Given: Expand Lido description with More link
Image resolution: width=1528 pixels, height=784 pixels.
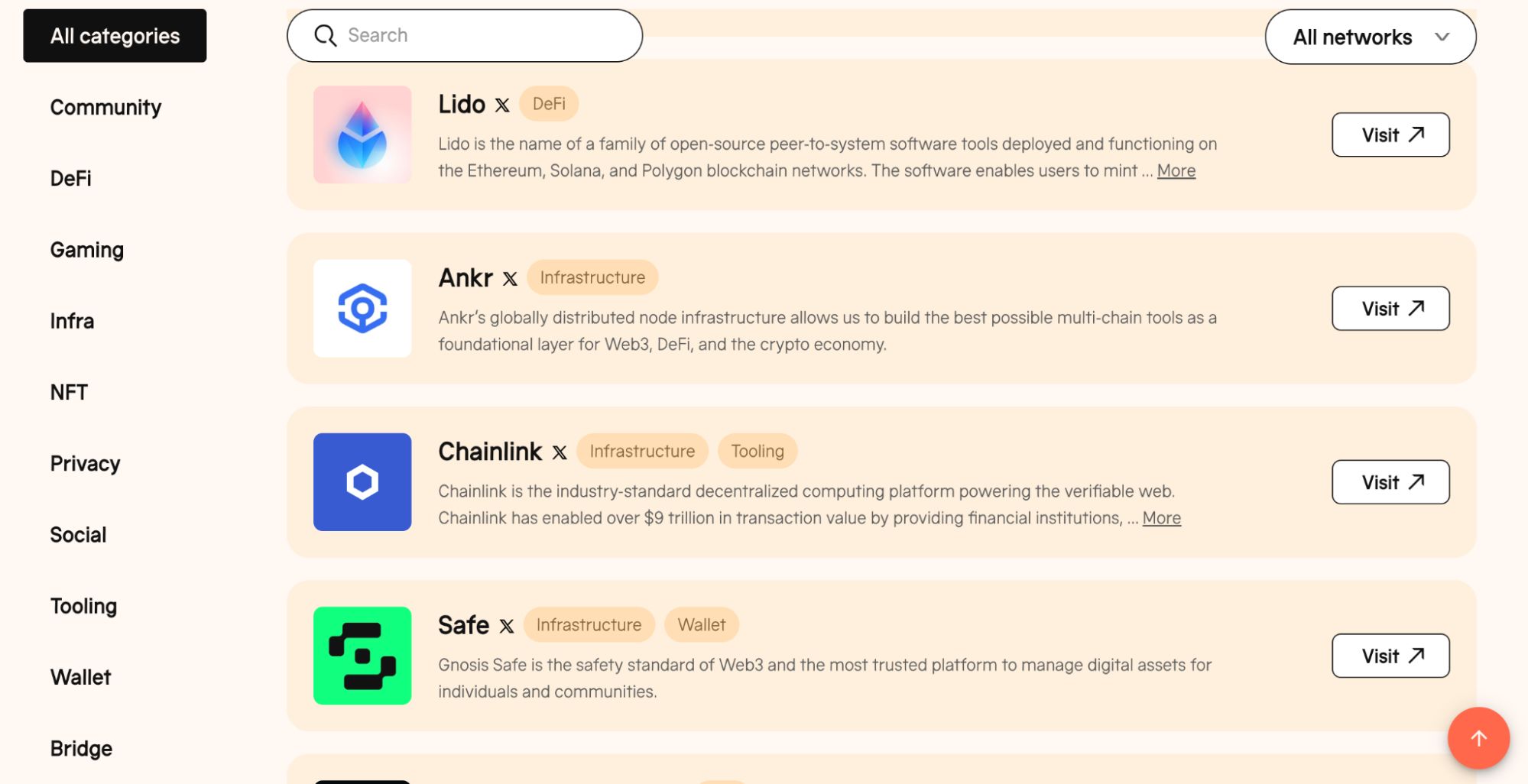Looking at the screenshot, I should click(x=1176, y=170).
